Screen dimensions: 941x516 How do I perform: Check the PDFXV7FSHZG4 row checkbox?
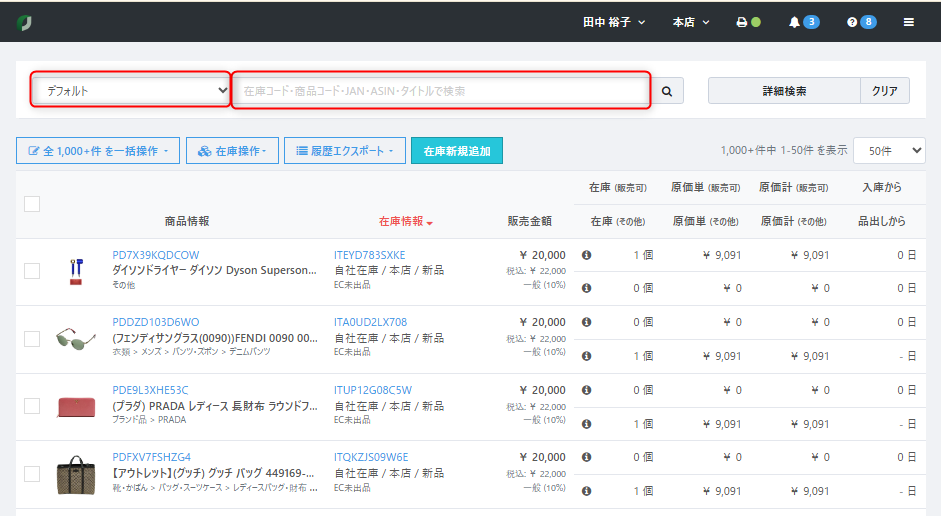pyautogui.click(x=32, y=474)
